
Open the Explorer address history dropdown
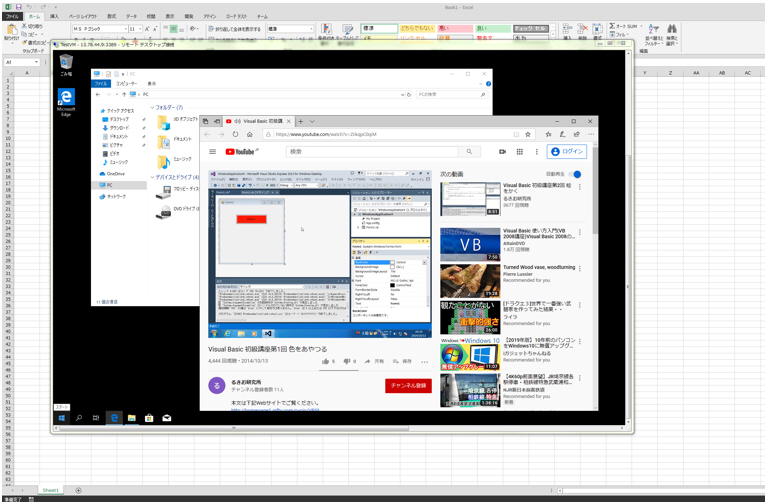(x=403, y=95)
